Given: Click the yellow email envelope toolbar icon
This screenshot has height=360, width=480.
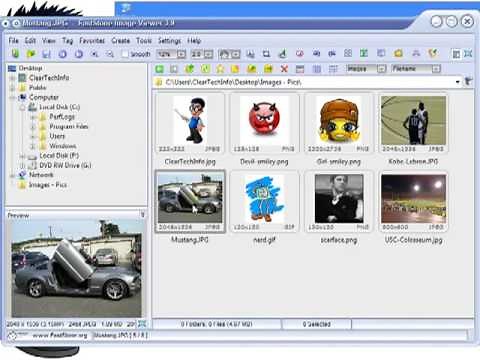Looking at the screenshot, I should (x=398, y=53).
